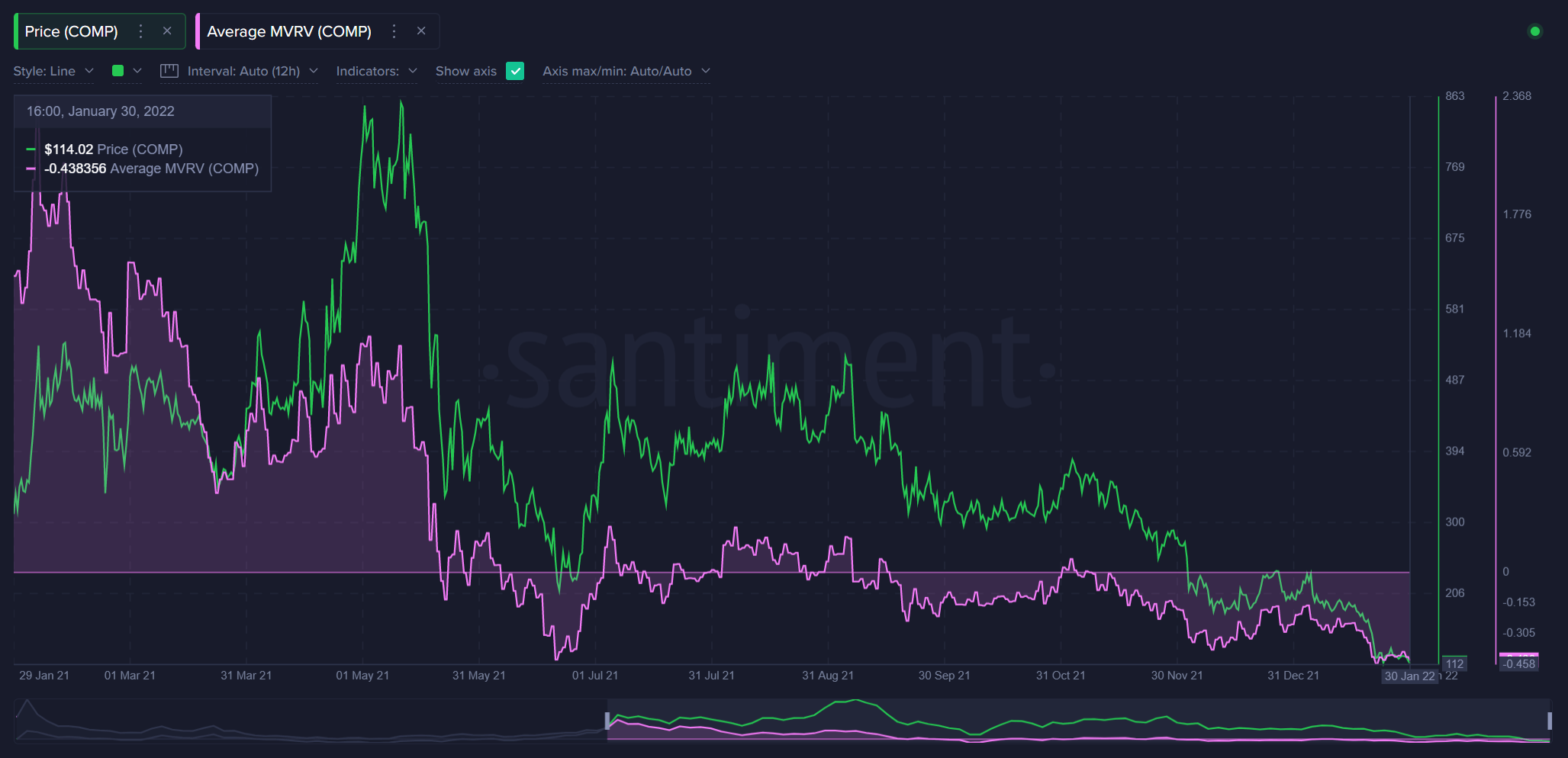Image resolution: width=1568 pixels, height=758 pixels.
Task: Click the left handle of range brush
Action: pyautogui.click(x=607, y=720)
